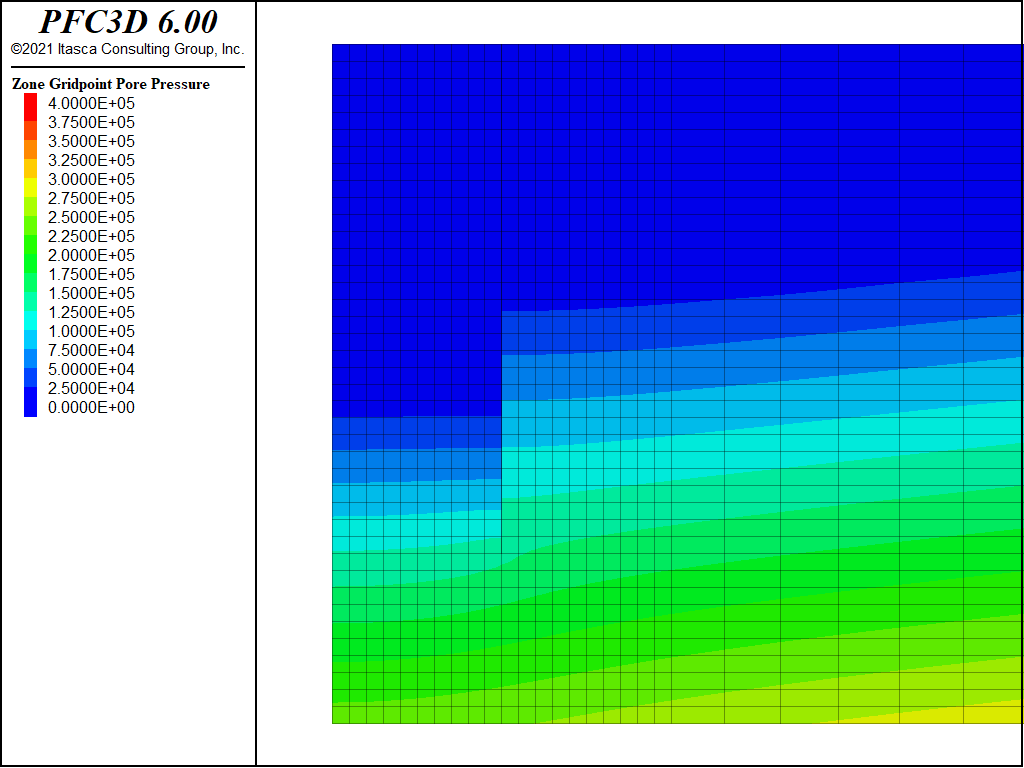Click the 2.0000E+05 legend value
The image size is (1024, 768).
point(91,255)
